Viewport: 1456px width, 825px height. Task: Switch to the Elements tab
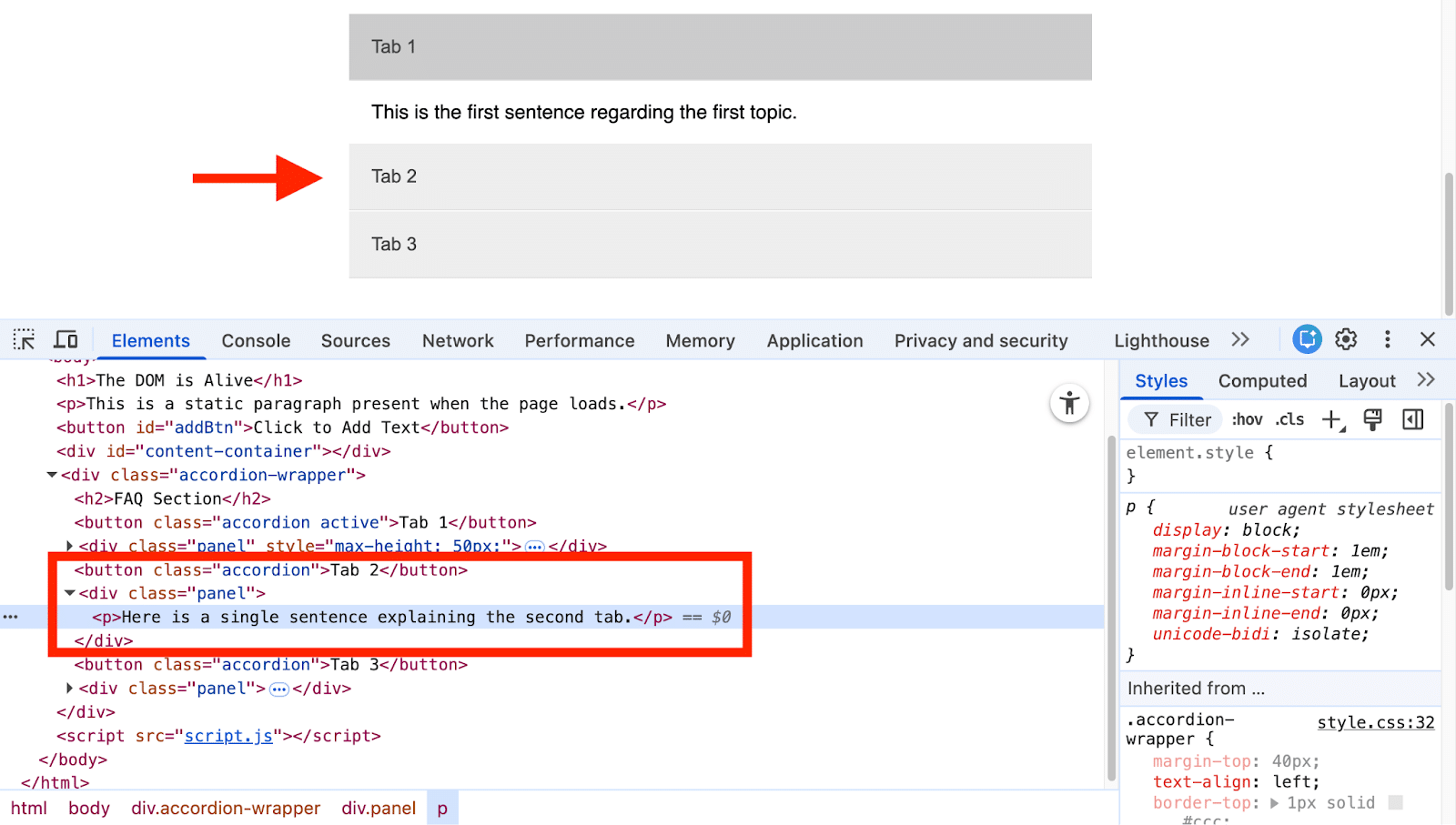point(151,341)
